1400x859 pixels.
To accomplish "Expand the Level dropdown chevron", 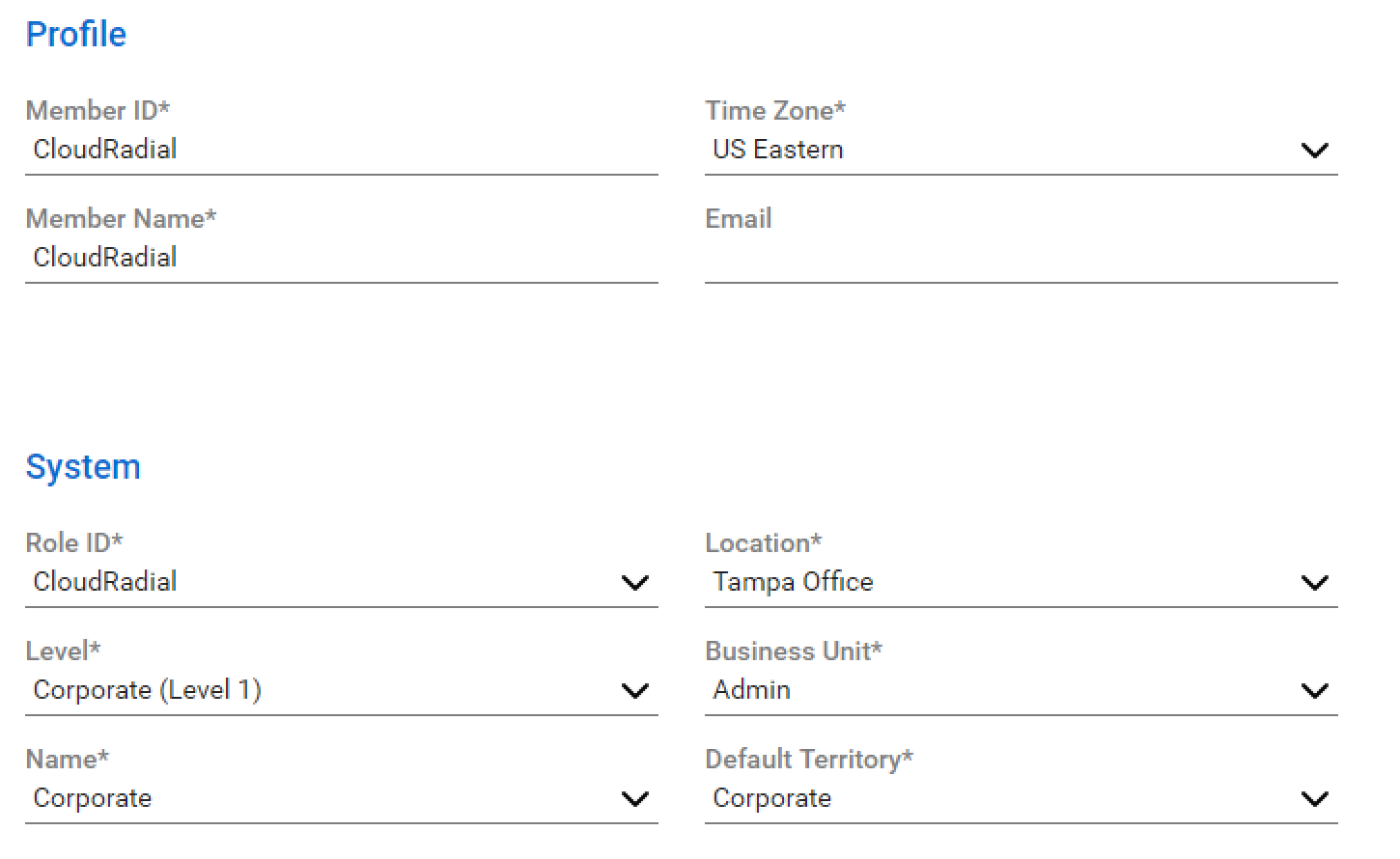I will [634, 690].
